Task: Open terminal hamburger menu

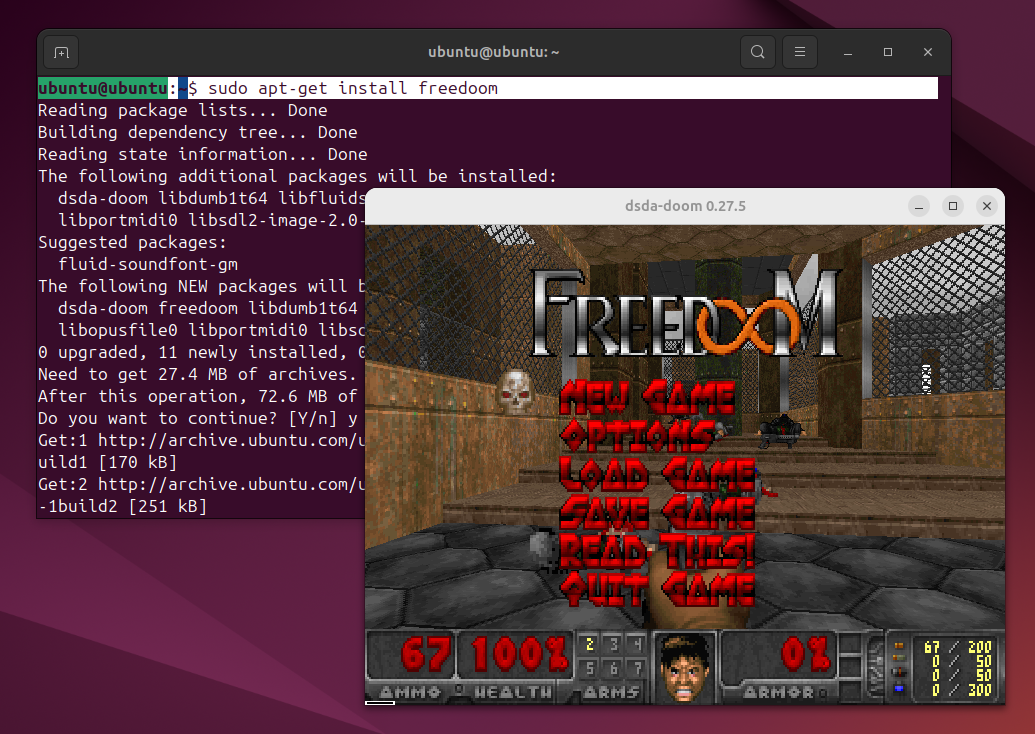Action: 799,52
